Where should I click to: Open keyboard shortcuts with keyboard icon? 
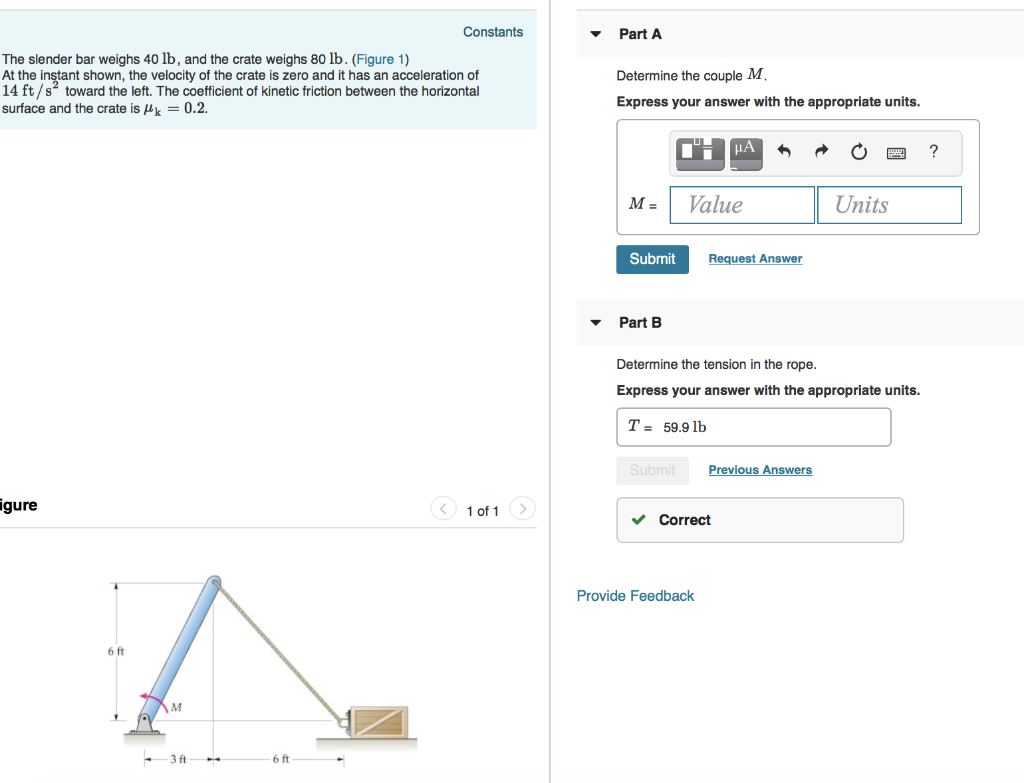click(x=896, y=152)
